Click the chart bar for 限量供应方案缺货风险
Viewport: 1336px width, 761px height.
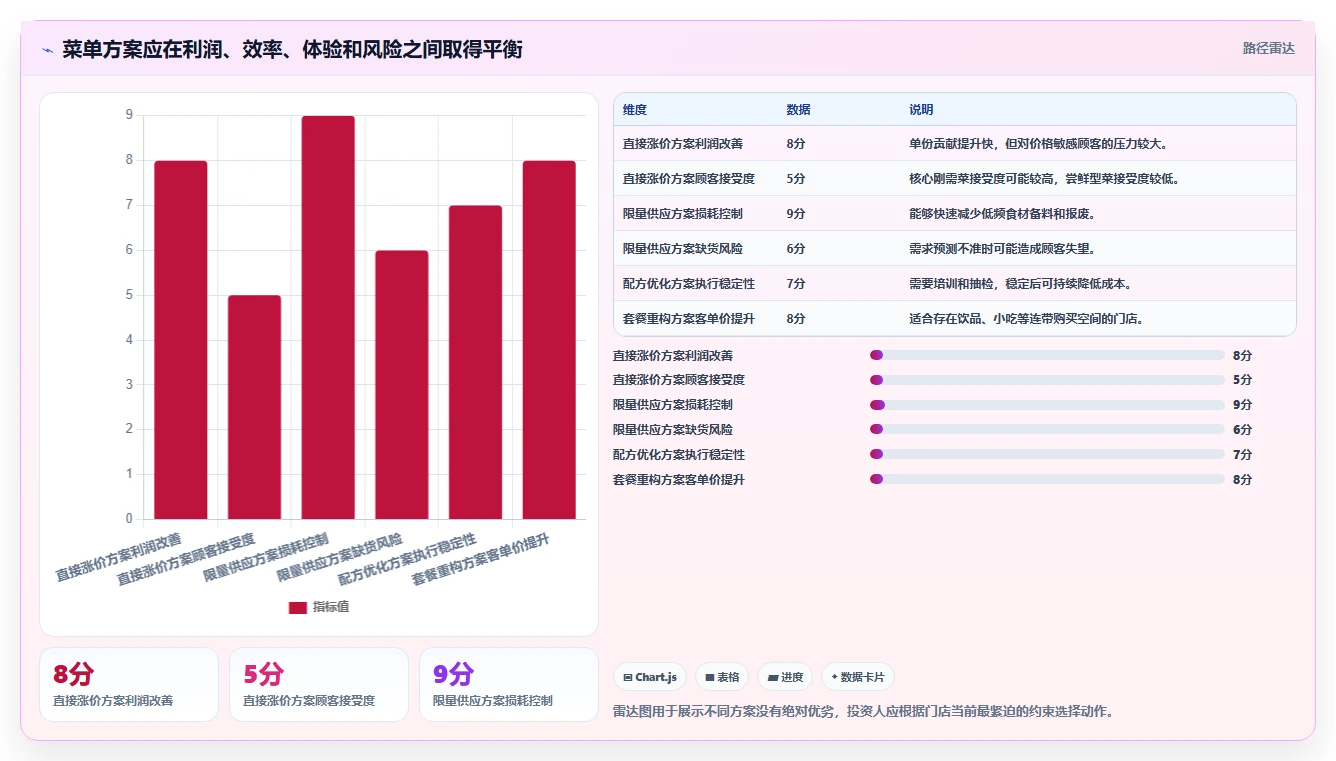402,385
